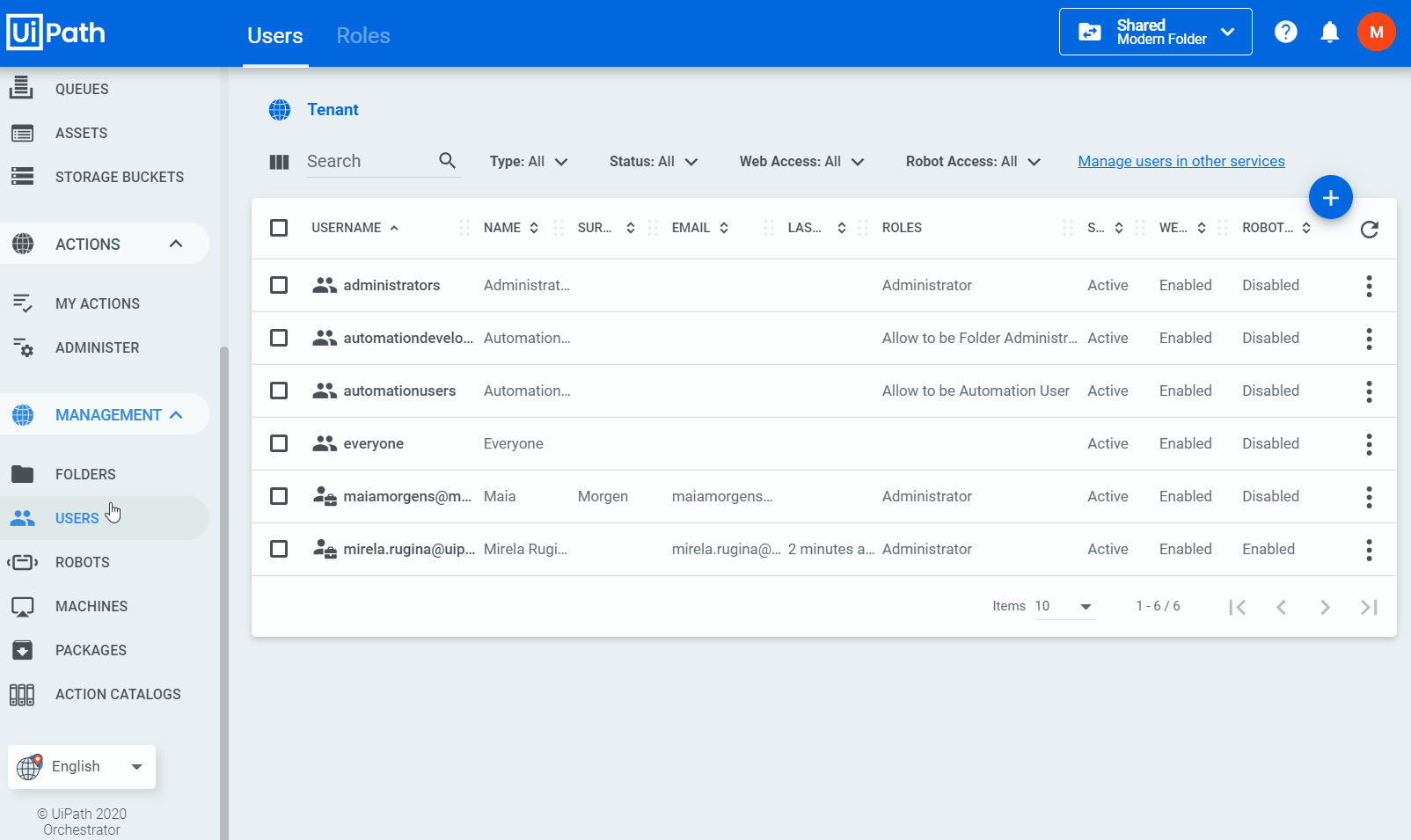The image size is (1411, 840).
Task: Sort by the Username column header
Action: pyautogui.click(x=355, y=228)
